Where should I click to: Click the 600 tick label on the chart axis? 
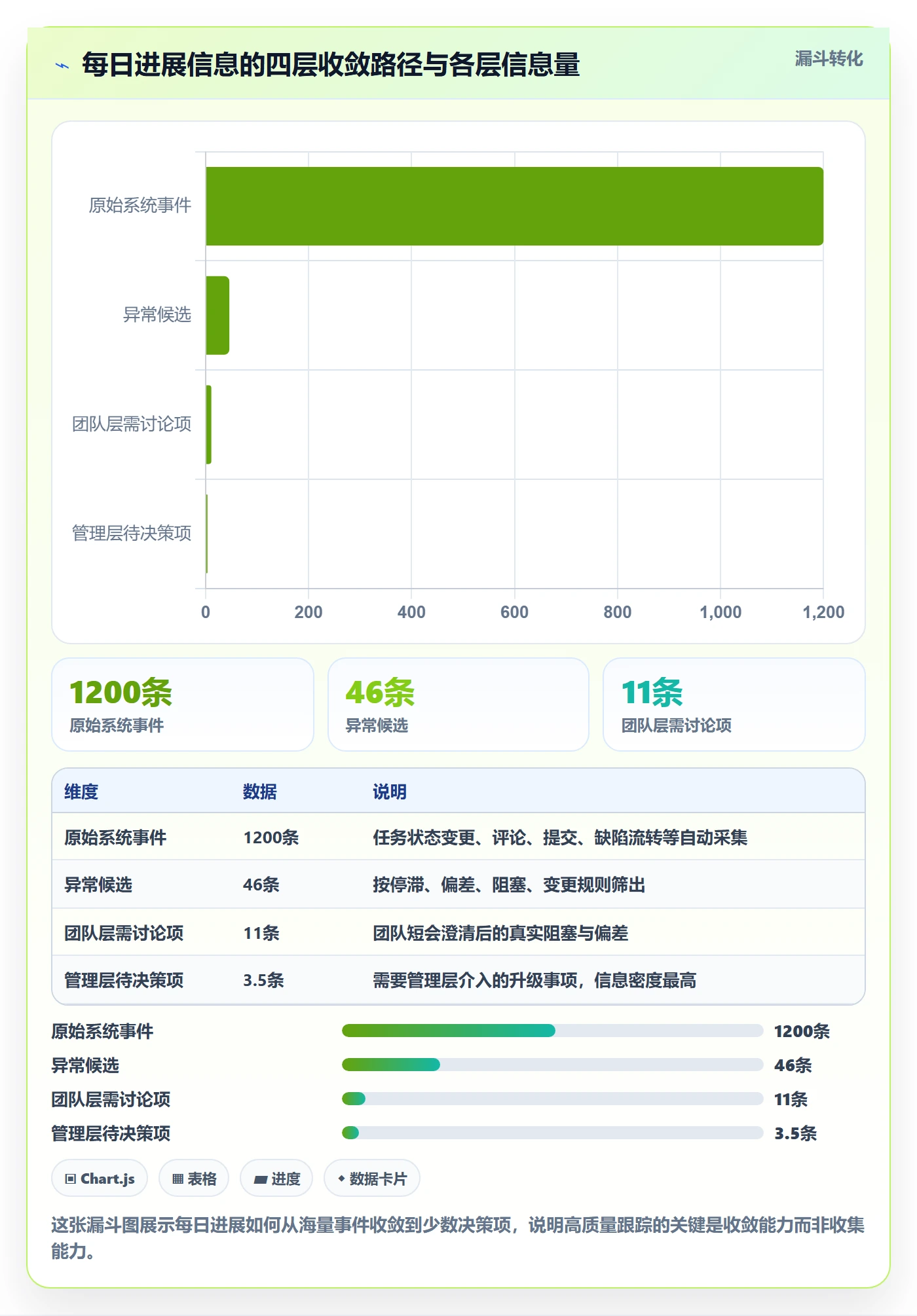pyautogui.click(x=514, y=612)
